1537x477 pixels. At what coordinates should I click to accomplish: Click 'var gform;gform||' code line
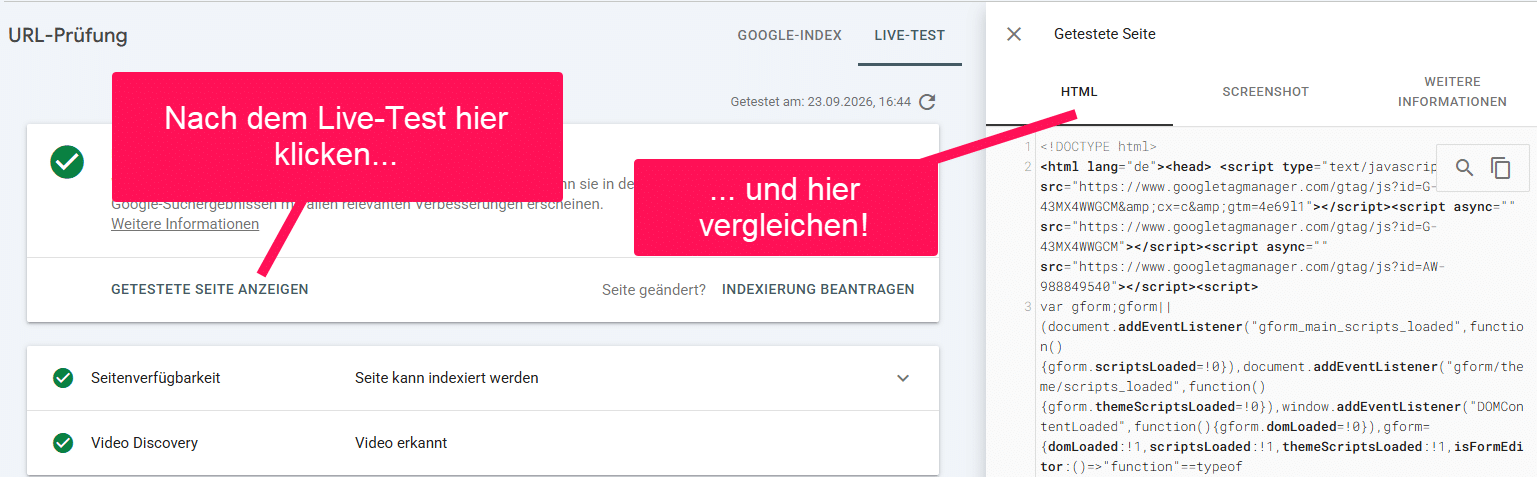pyautogui.click(x=1106, y=307)
